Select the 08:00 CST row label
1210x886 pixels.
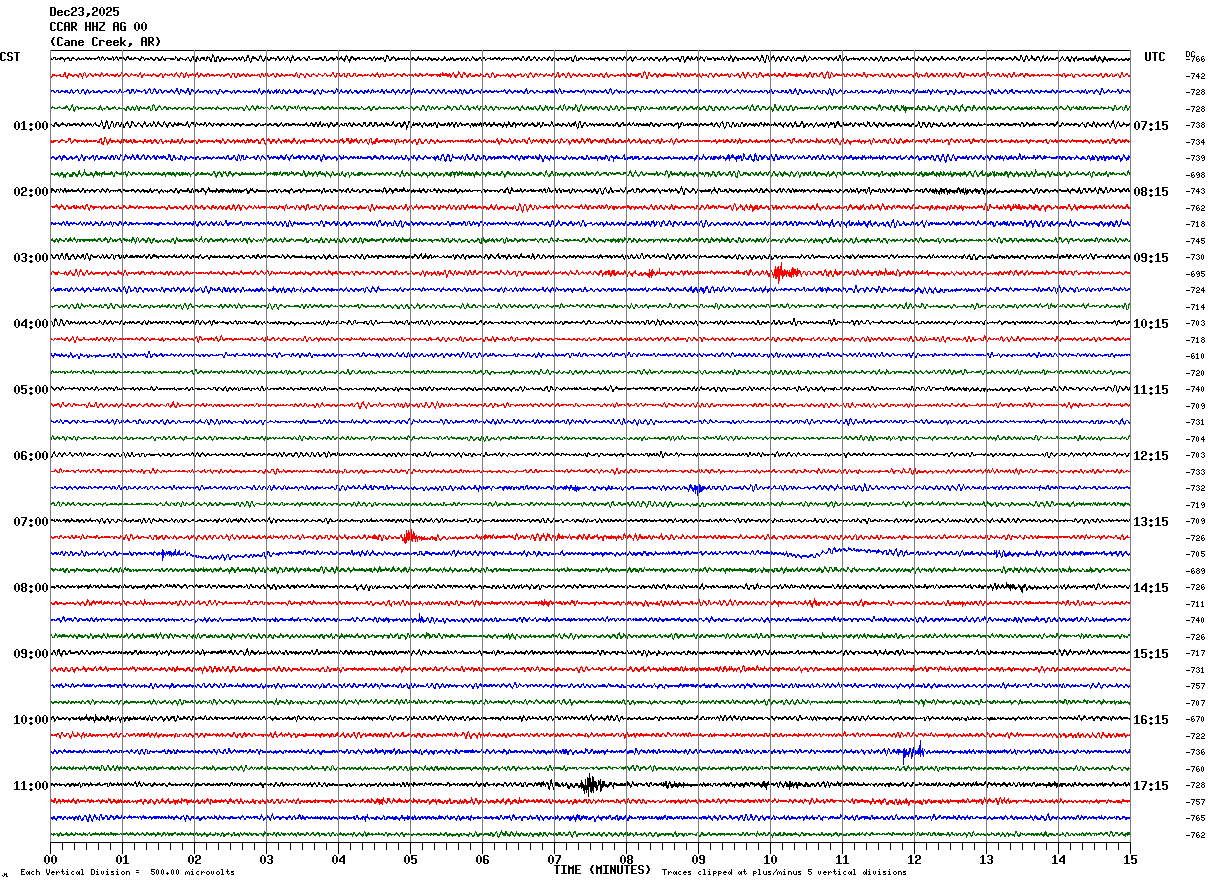[31, 588]
